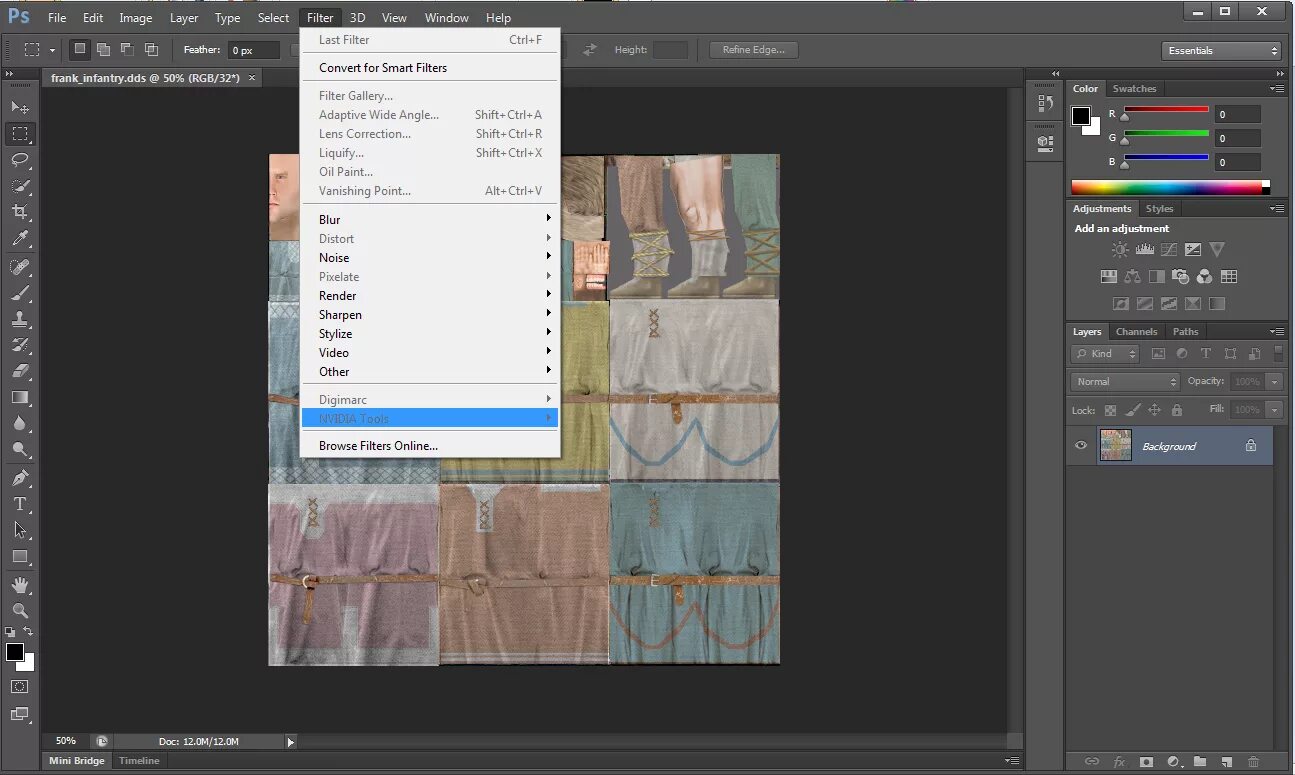Screen dimensions: 1295x775
Task: Add a layer mask icon
Action: point(1147,762)
